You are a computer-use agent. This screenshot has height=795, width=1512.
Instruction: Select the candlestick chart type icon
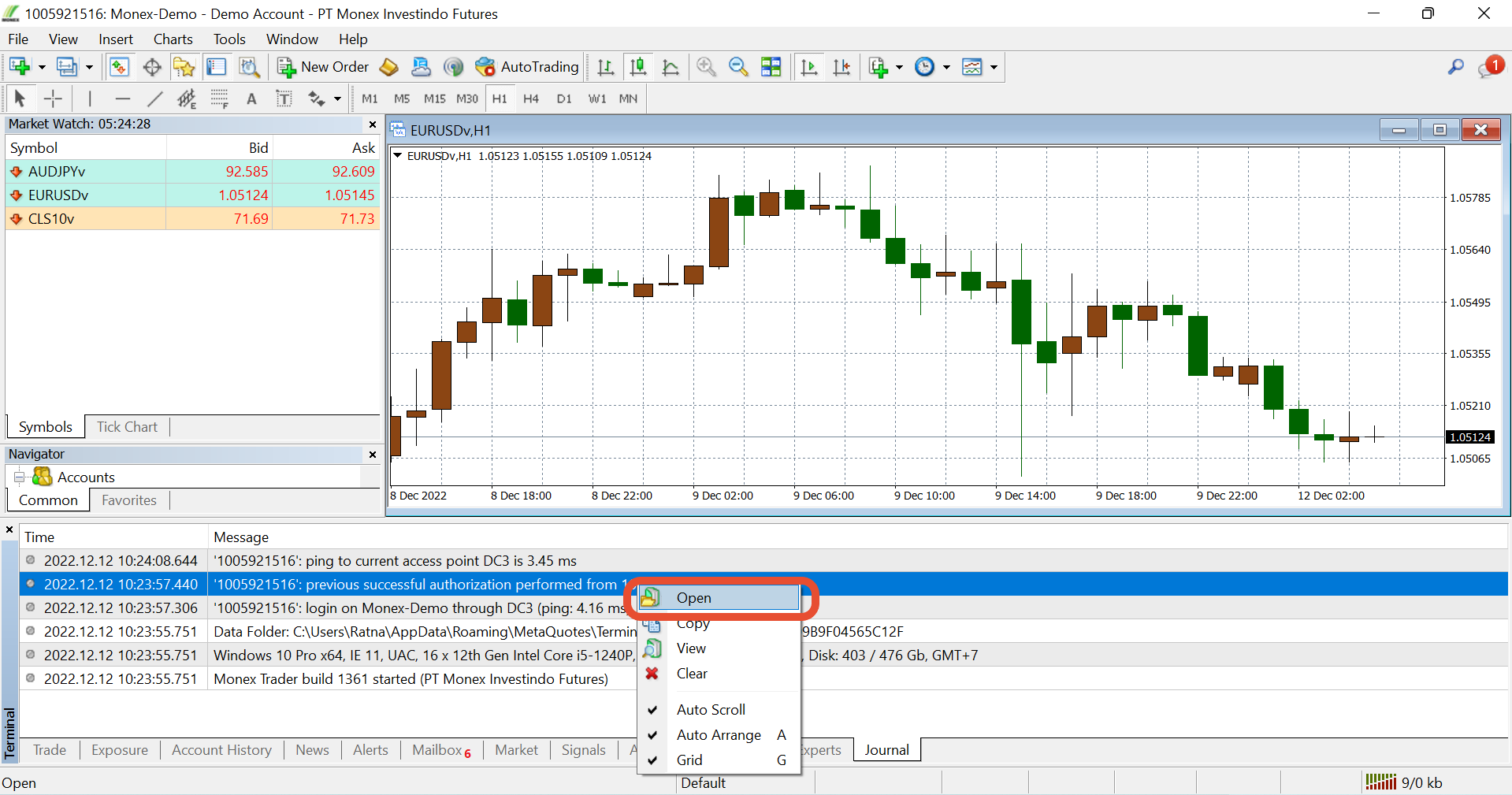(x=638, y=67)
